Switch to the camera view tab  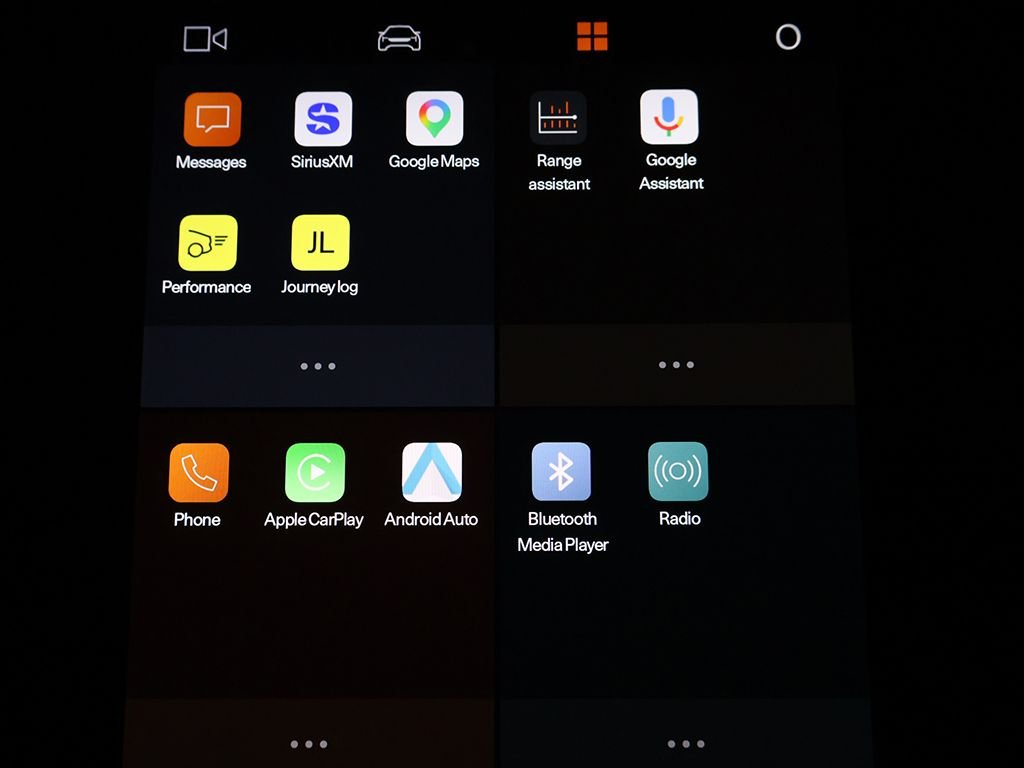coord(205,39)
